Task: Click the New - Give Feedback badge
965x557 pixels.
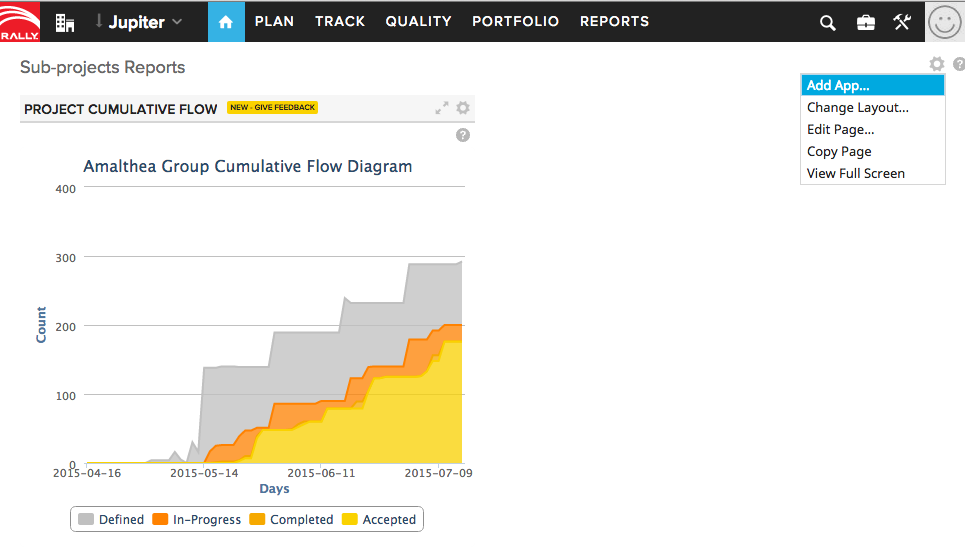Action: click(272, 108)
